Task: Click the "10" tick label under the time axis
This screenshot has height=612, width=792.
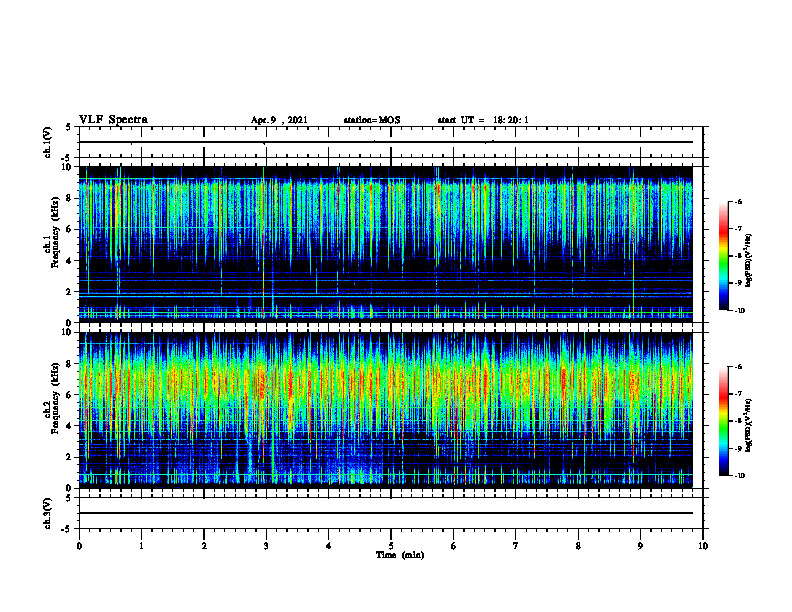Action: pos(703,546)
